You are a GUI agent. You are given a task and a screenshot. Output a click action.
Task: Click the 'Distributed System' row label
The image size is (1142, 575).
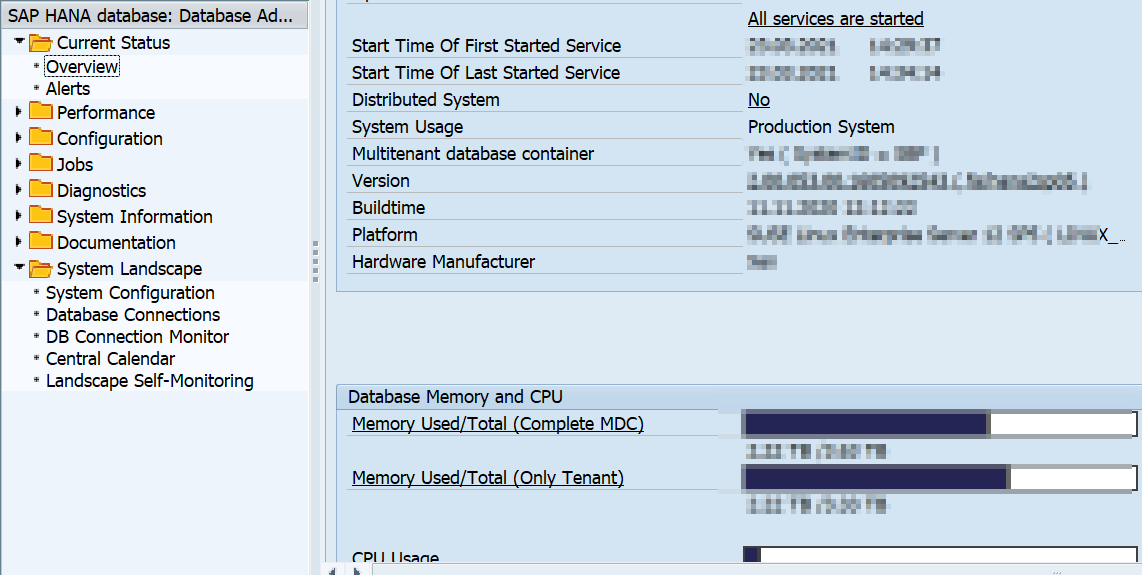tap(425, 100)
